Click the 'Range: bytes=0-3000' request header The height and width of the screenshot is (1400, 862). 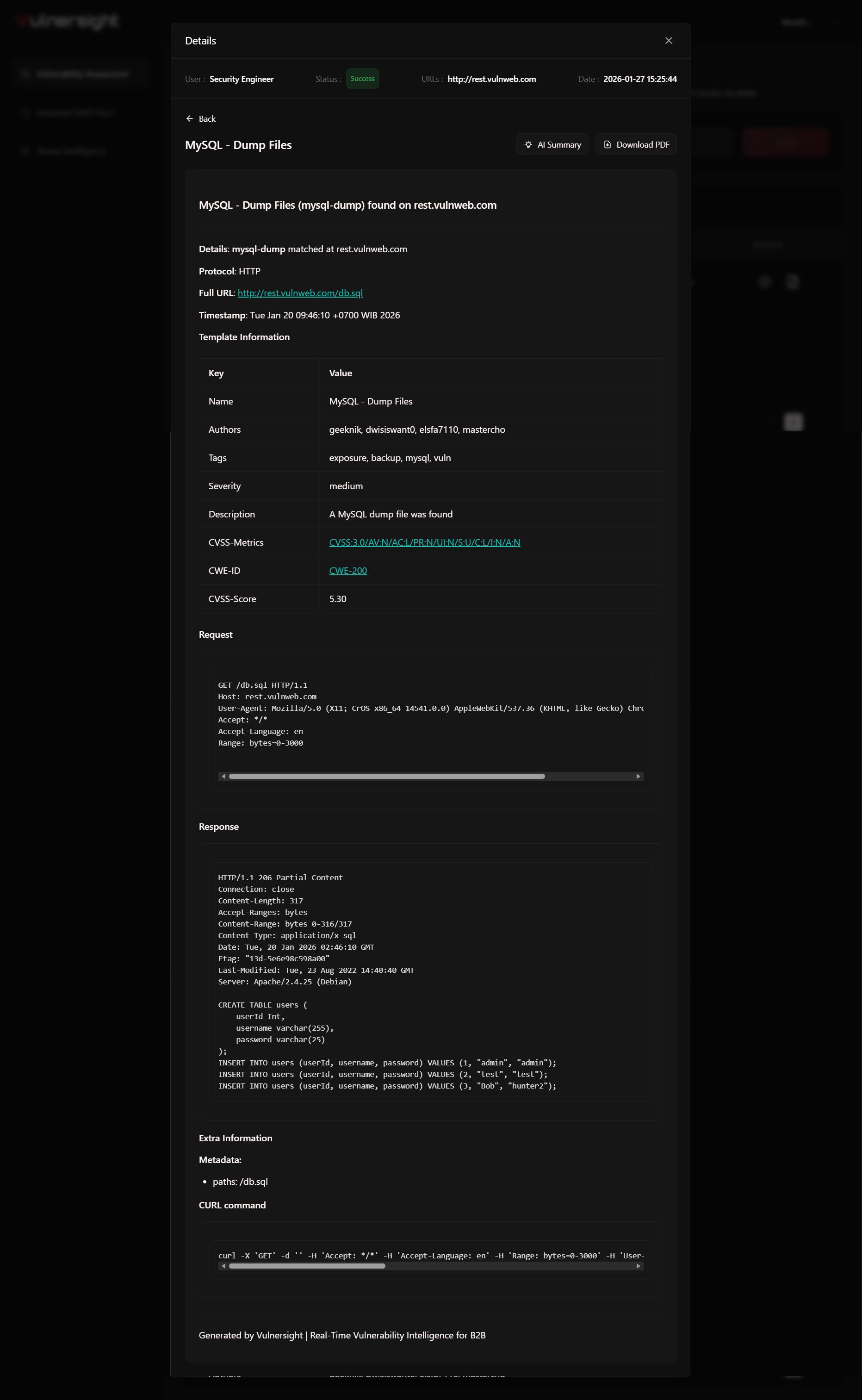pos(260,742)
